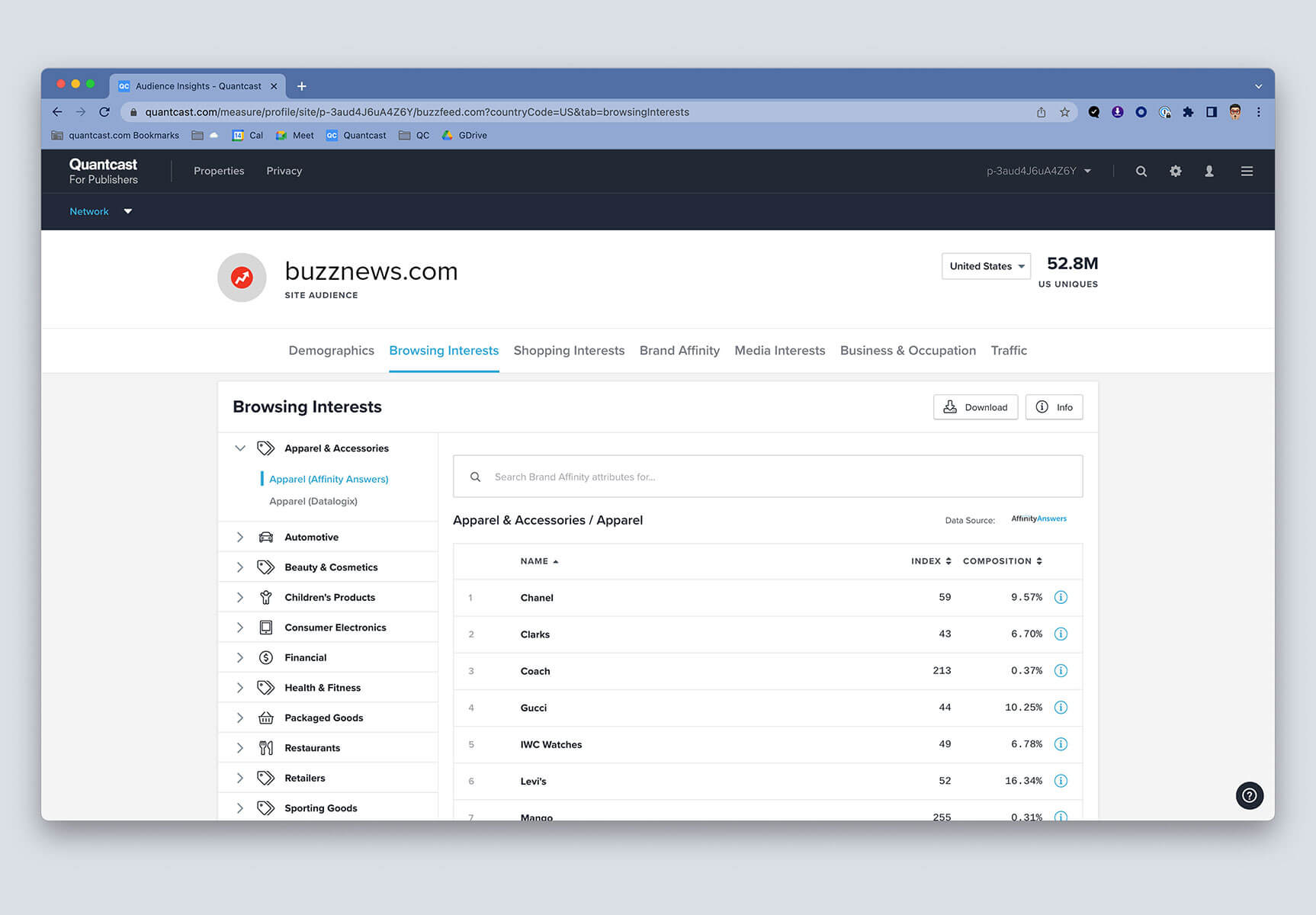Sort table by Index column
This screenshot has width=1316, height=915.
931,561
